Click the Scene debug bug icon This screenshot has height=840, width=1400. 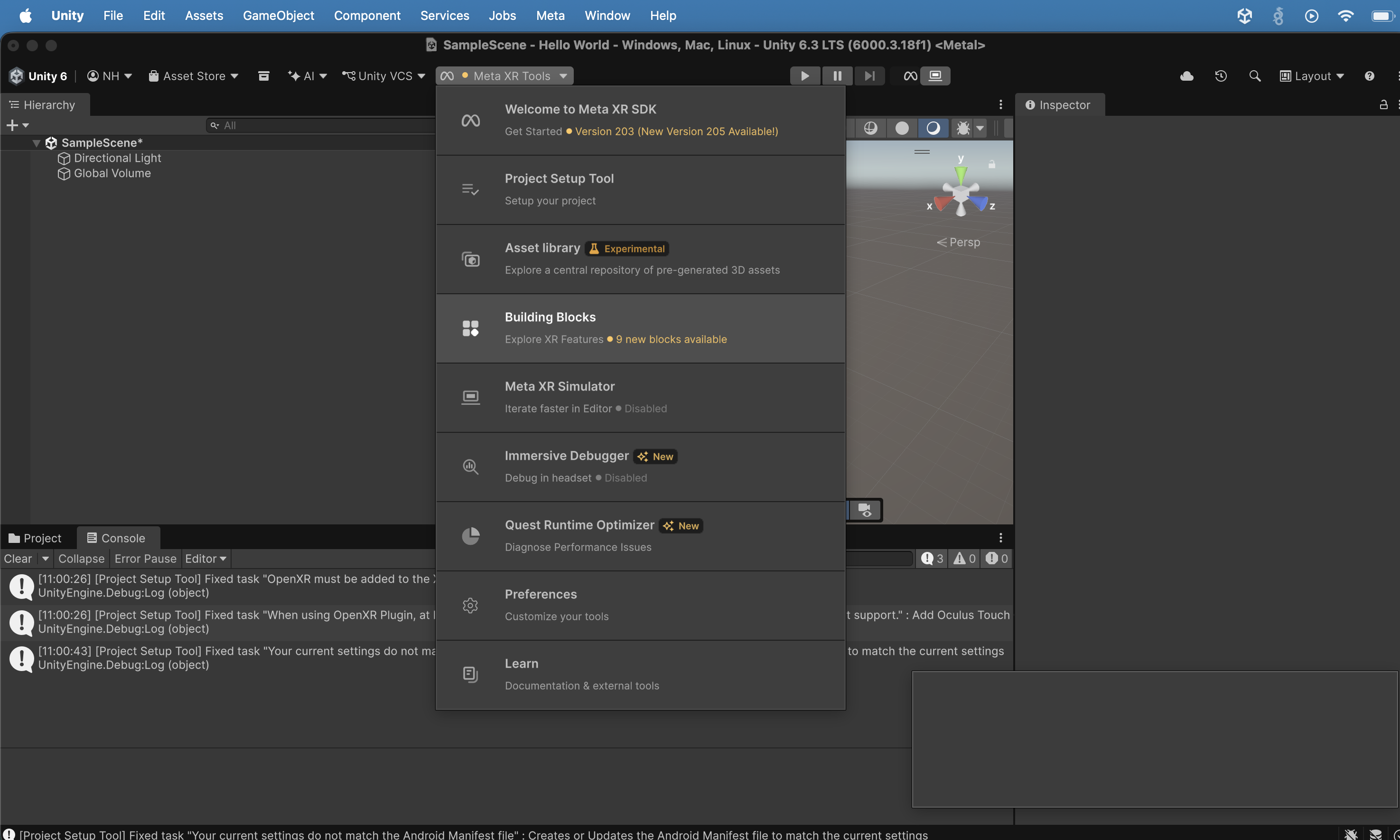point(962,129)
